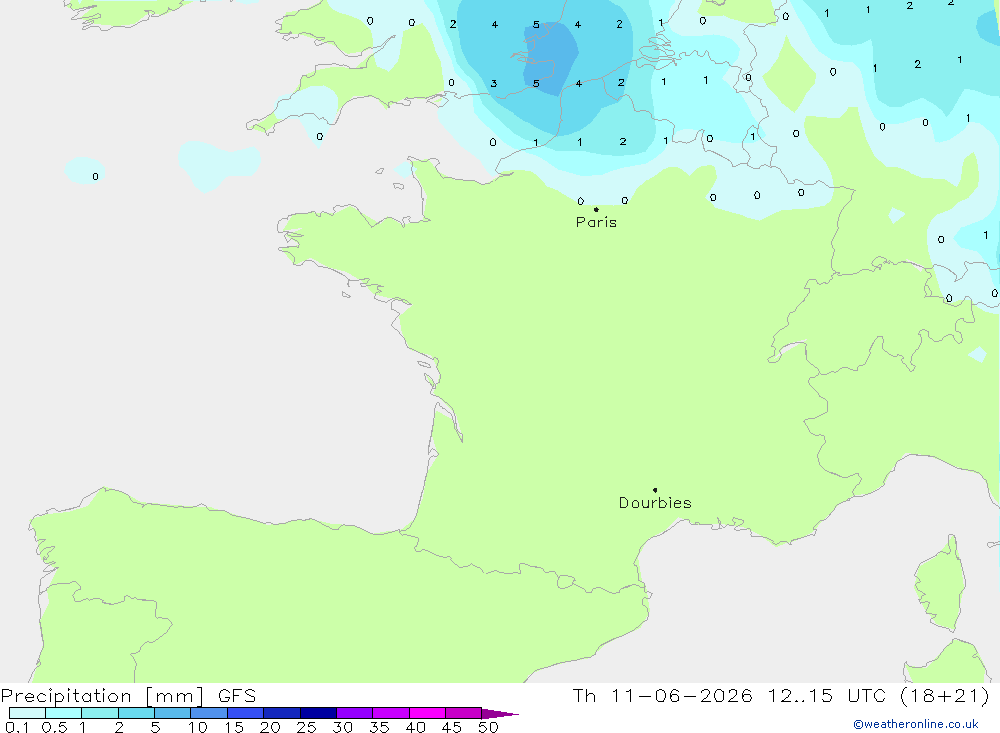The height and width of the screenshot is (733, 1000).
Task: Click the Dourbies location label
Action: [655, 503]
